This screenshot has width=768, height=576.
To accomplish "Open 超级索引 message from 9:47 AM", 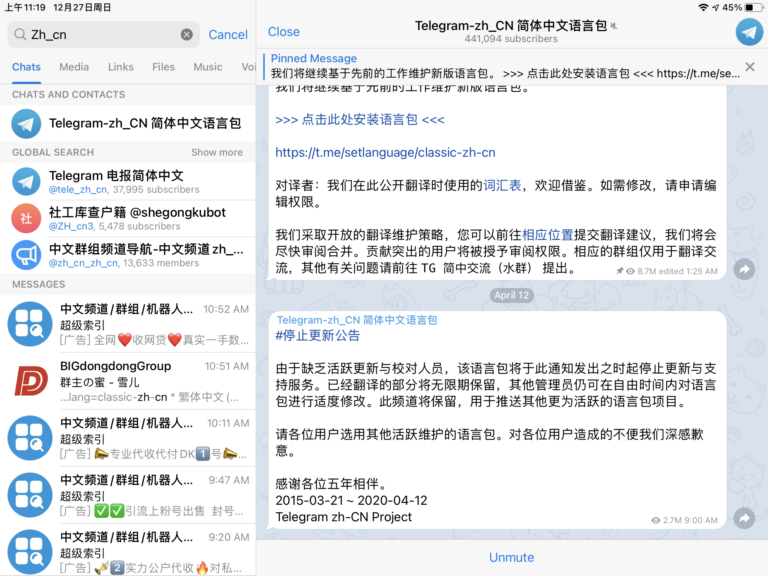I will [x=128, y=495].
